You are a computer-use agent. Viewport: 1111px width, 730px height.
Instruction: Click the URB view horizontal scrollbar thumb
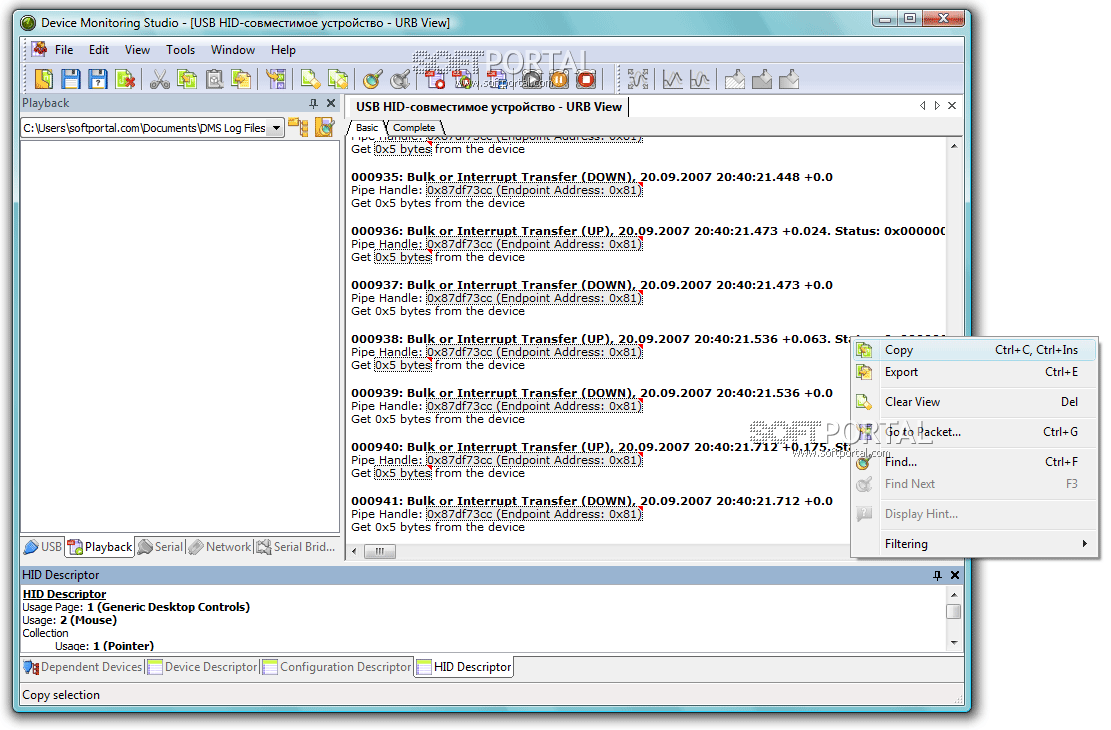(380, 551)
